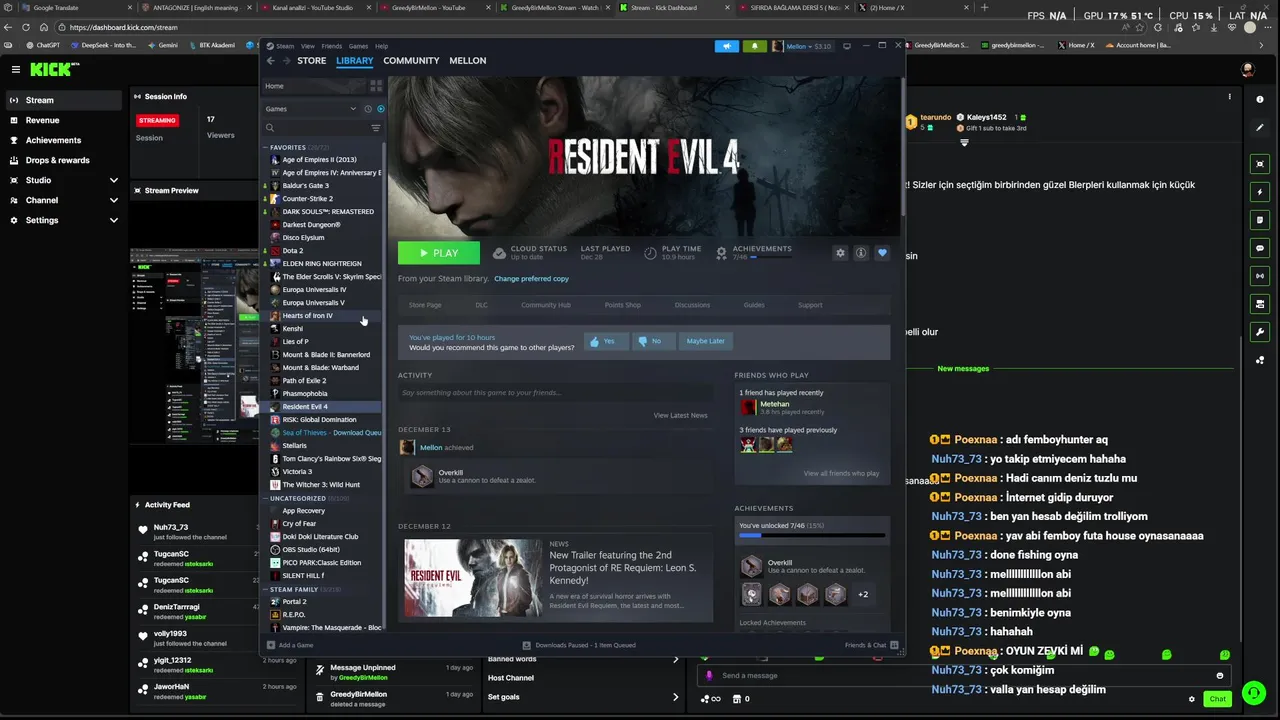Open Friends & Chat in Steam footer
The image size is (1280, 720).
[872, 645]
